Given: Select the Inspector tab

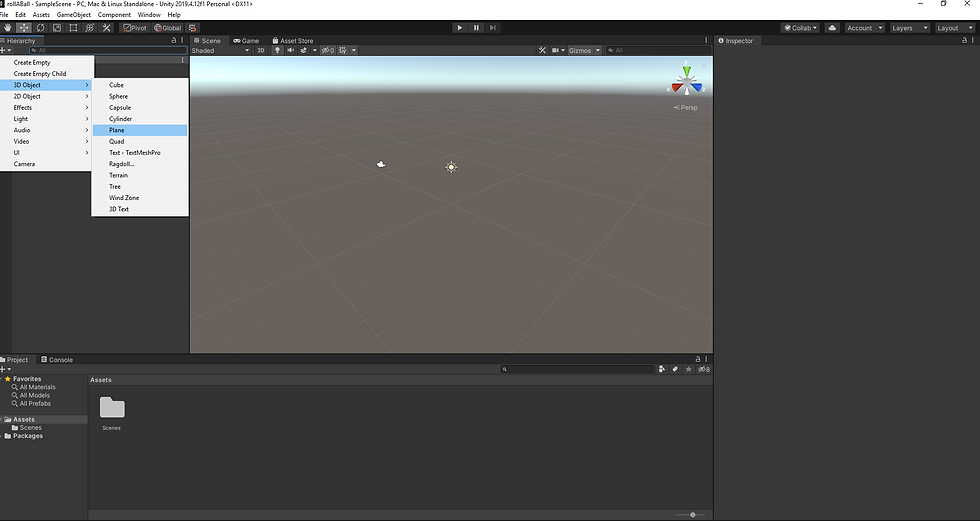Looking at the screenshot, I should point(736,41).
